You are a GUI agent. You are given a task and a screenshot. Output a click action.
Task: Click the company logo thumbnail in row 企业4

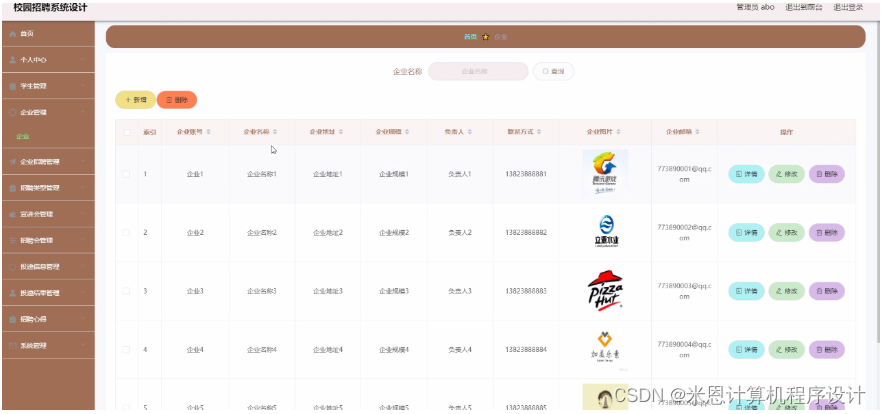pos(605,348)
